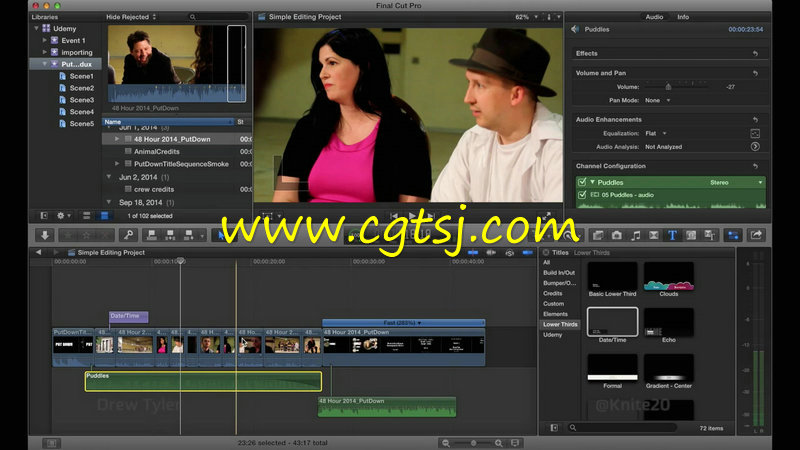This screenshot has height=450, width=800.
Task: Open the Fast (283%) retime dropdown
Action: (403, 323)
